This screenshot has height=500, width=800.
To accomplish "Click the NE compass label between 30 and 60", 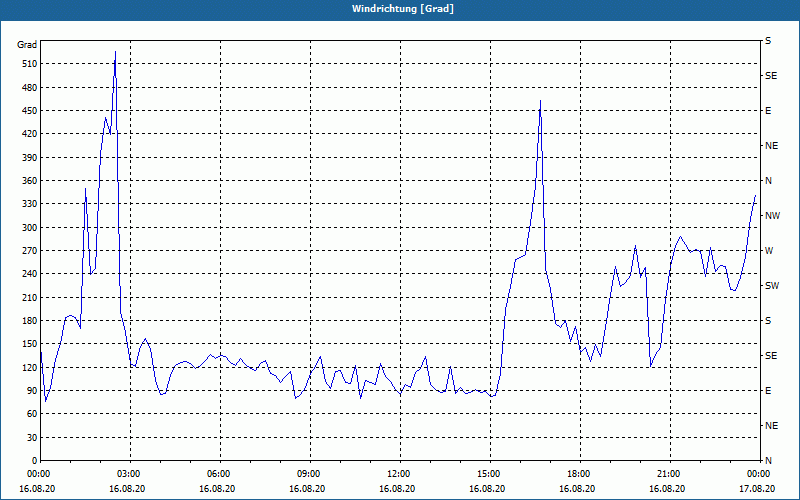I will [771, 426].
